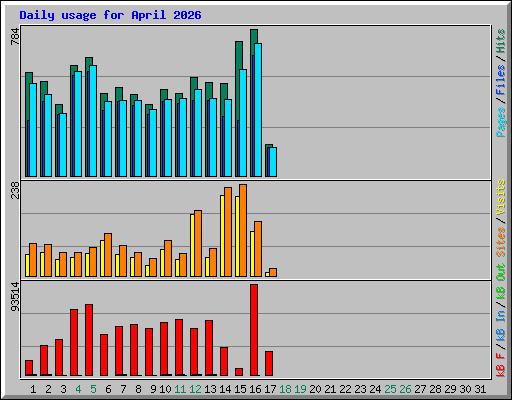Click day 8 on the x-axis
Viewport: 512px width, 400px height.
(138, 389)
